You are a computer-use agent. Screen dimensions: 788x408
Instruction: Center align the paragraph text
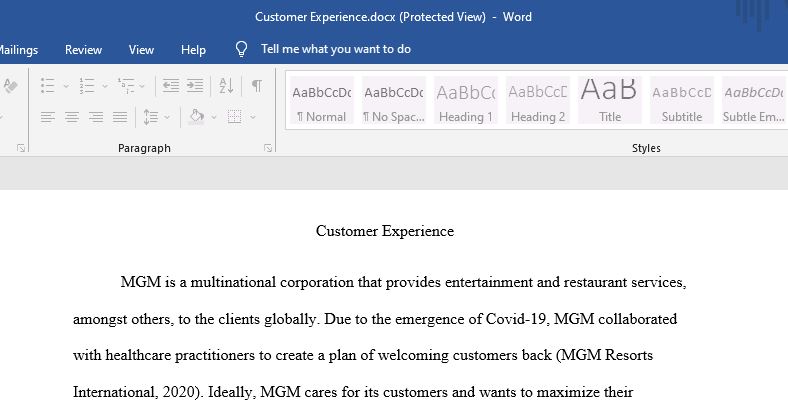pos(72,117)
